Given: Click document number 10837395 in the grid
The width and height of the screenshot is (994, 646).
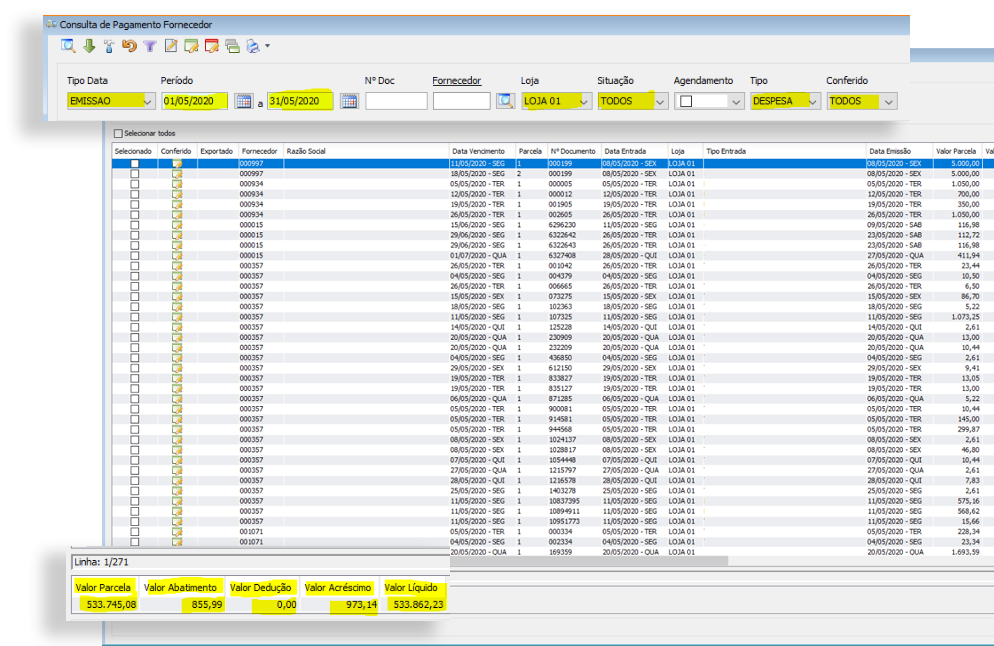Looking at the screenshot, I should pyautogui.click(x=564, y=501).
